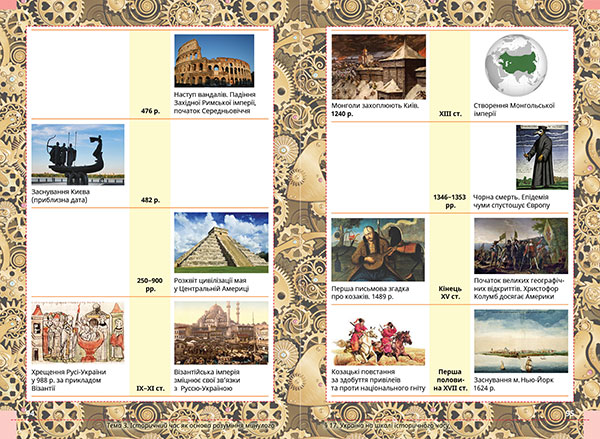Click the label 'Перша половина XVII ст.'

tap(450, 380)
